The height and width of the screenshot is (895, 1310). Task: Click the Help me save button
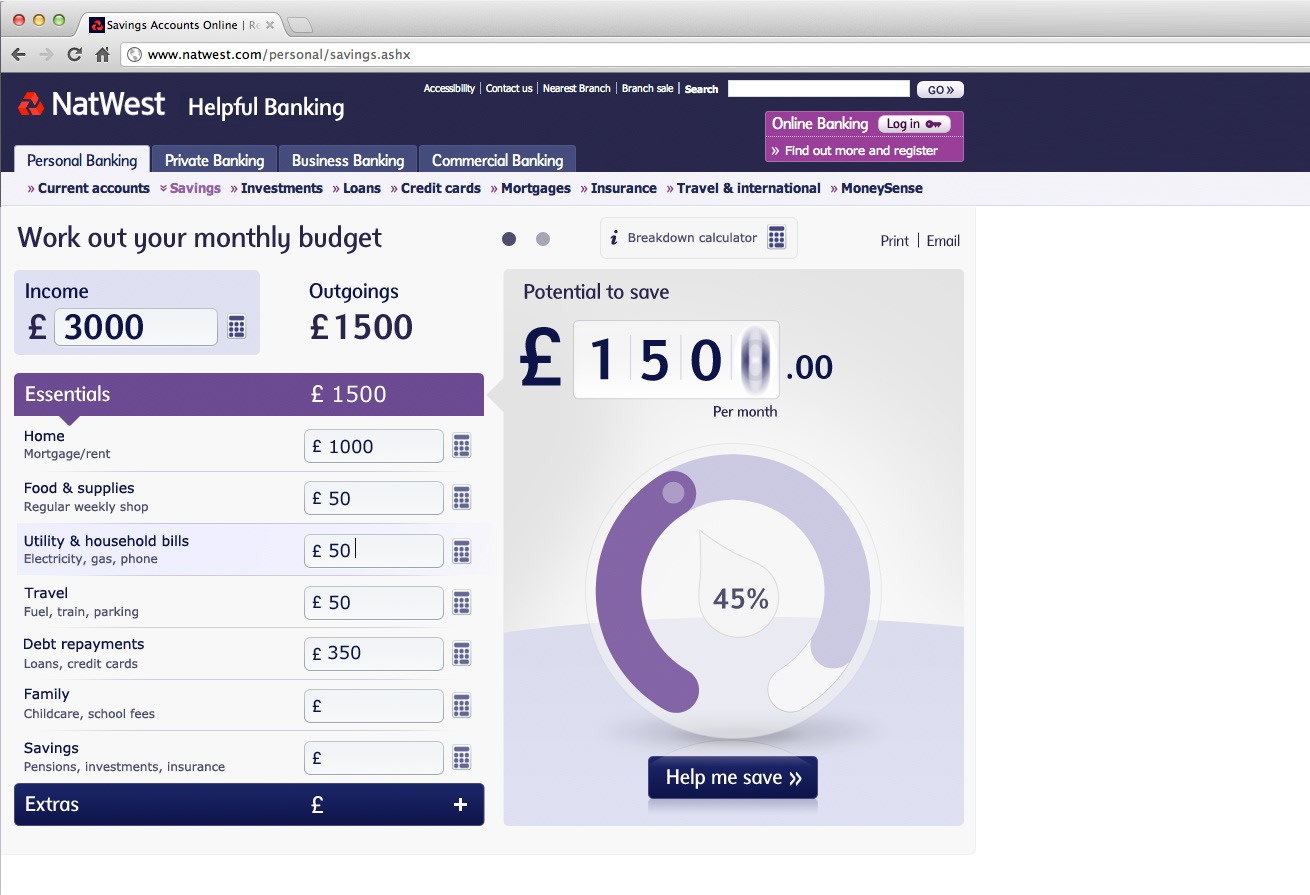732,778
